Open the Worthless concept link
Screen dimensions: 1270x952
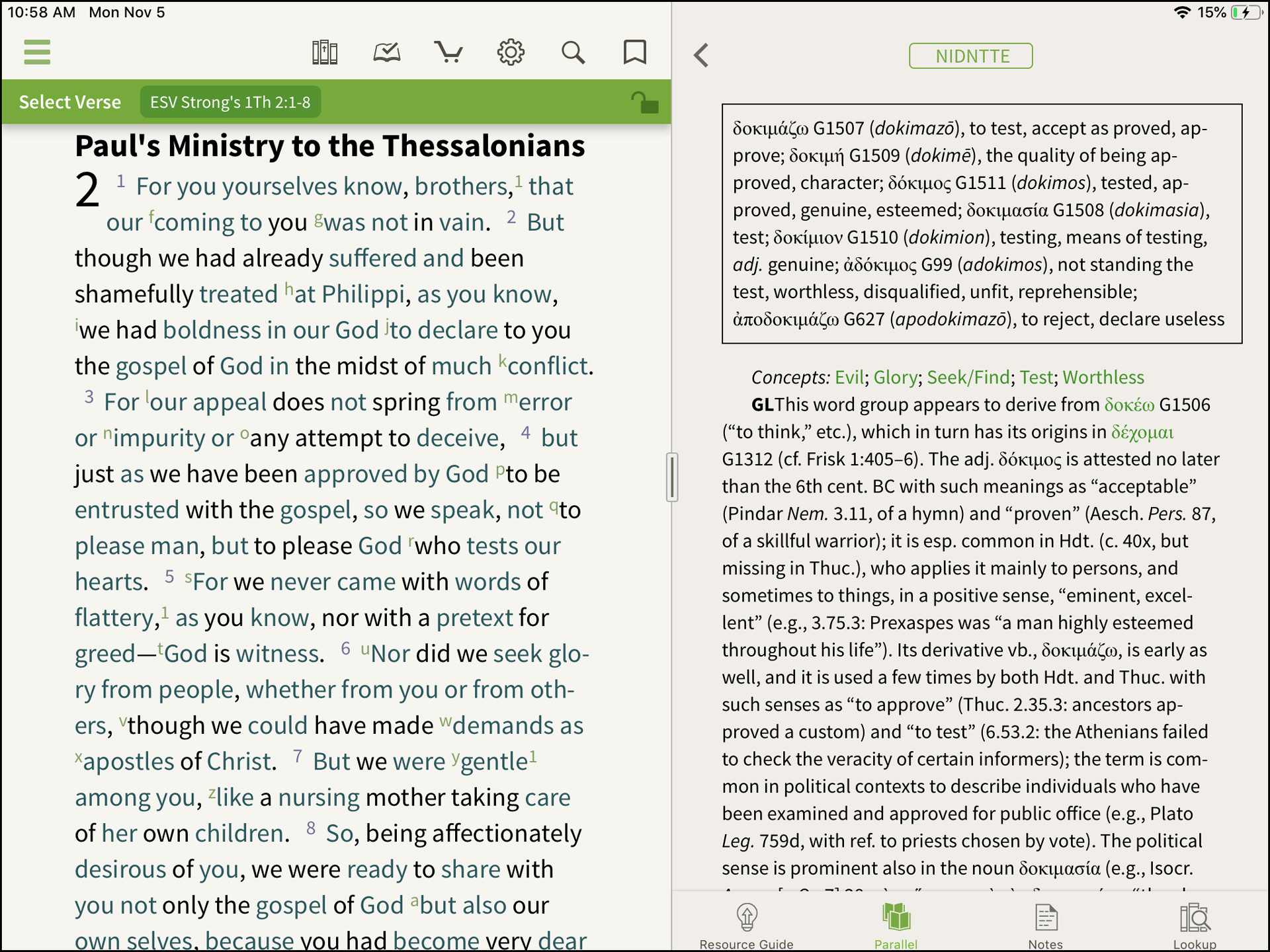coord(1103,377)
